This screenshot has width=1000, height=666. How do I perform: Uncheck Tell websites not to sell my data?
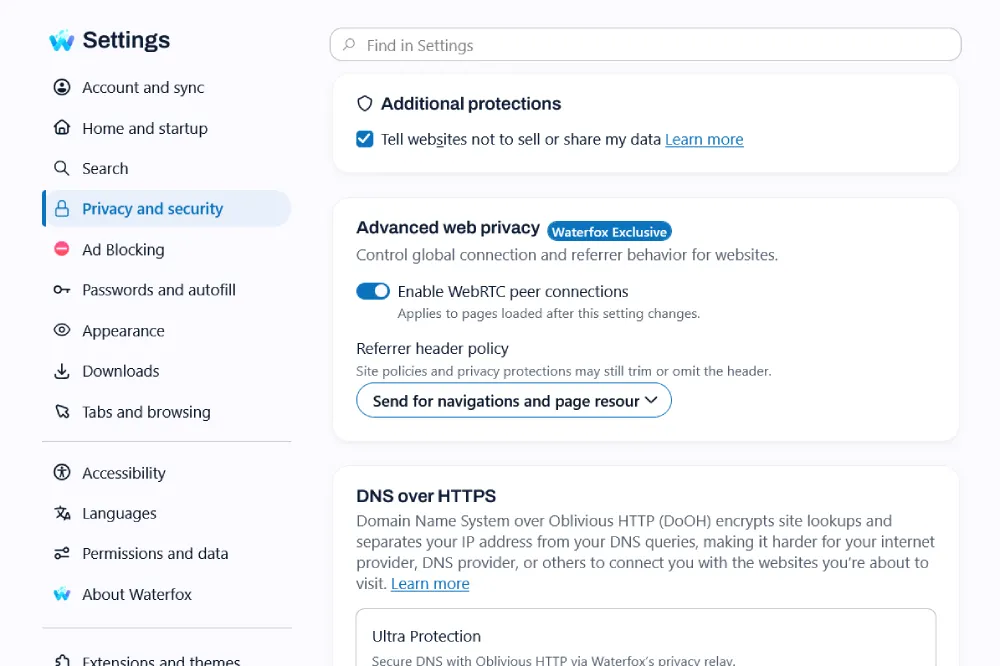[x=365, y=139]
